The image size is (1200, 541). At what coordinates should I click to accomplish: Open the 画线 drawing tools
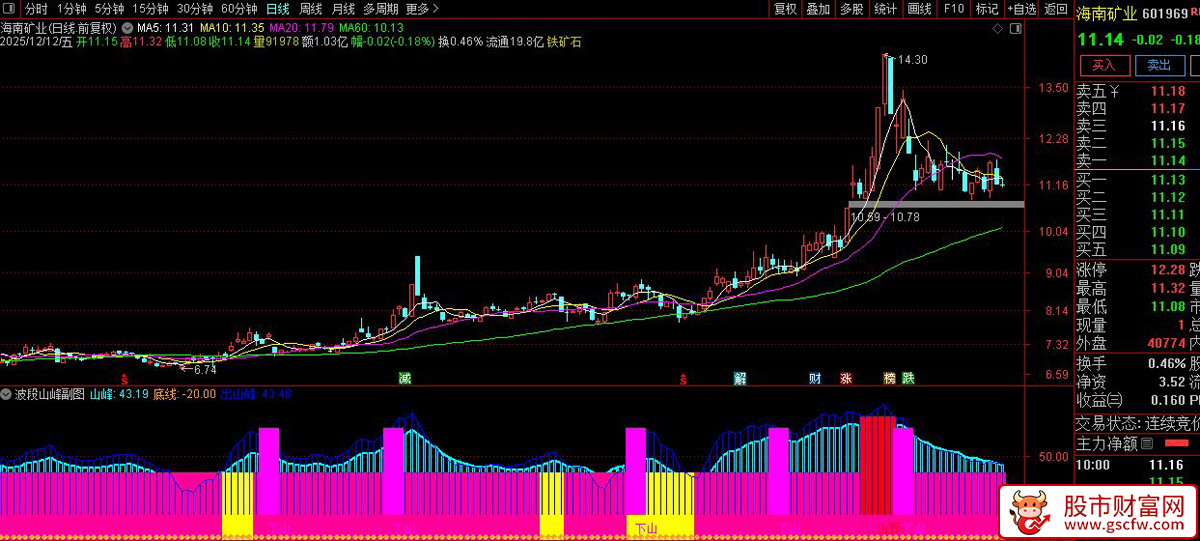point(919,9)
